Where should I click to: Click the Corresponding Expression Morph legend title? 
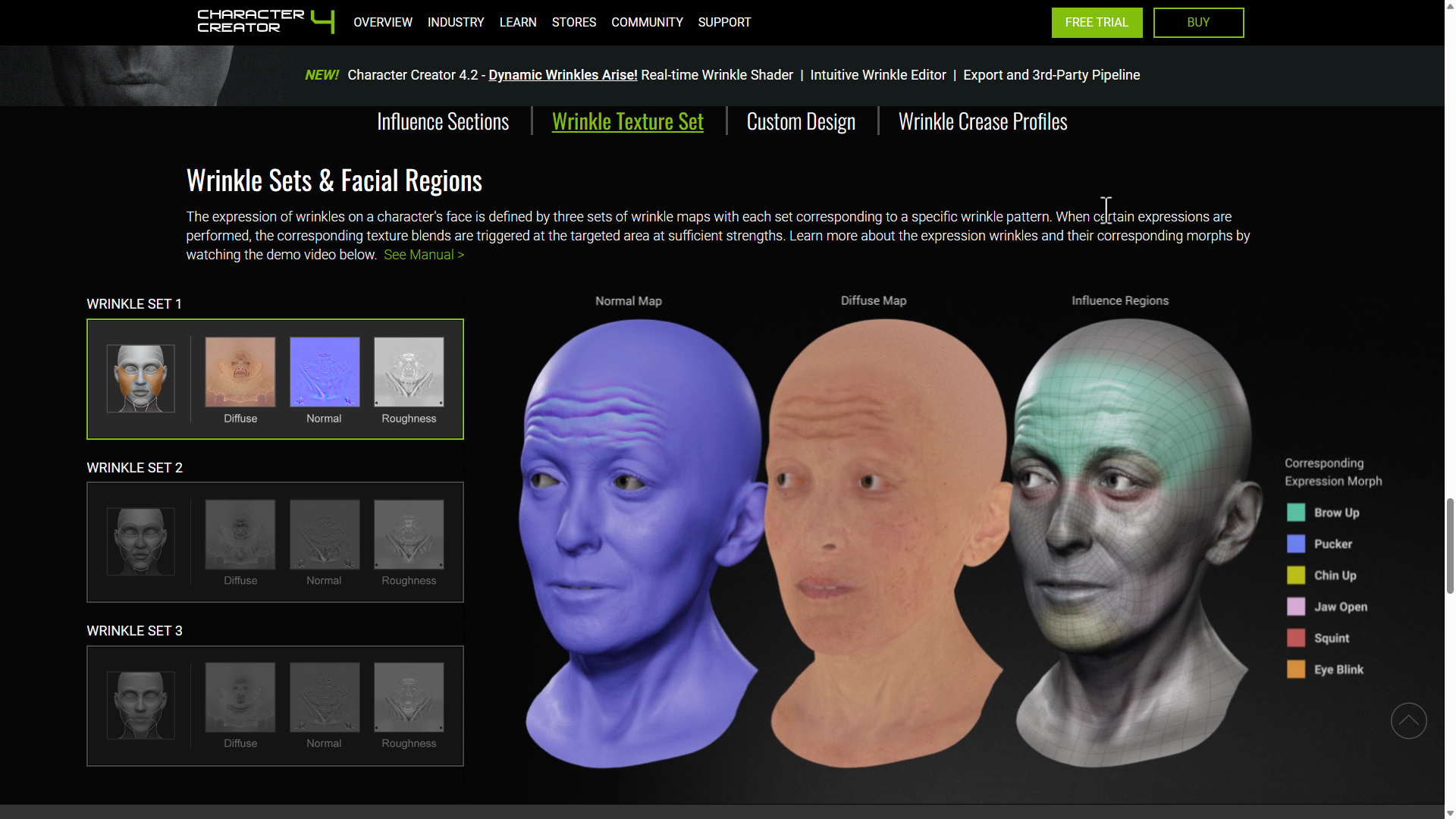tap(1333, 472)
